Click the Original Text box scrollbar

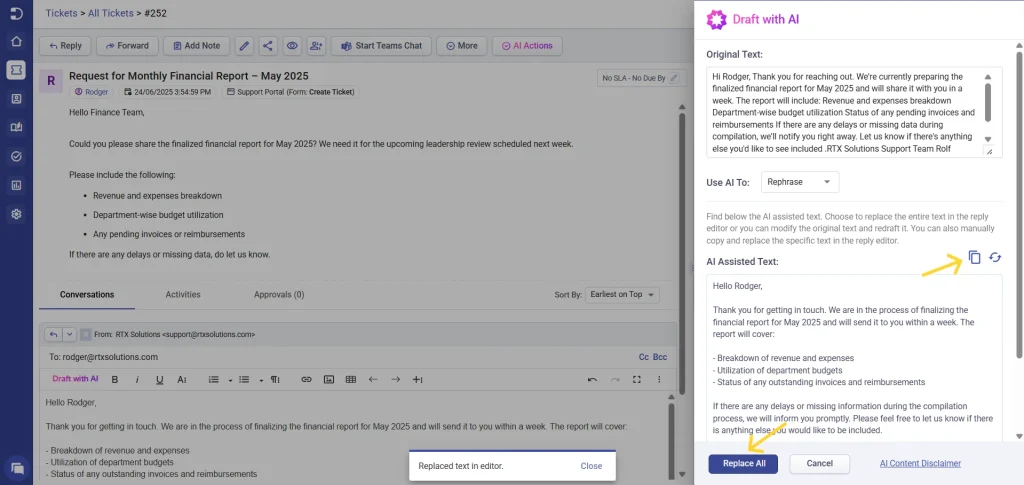pyautogui.click(x=988, y=102)
